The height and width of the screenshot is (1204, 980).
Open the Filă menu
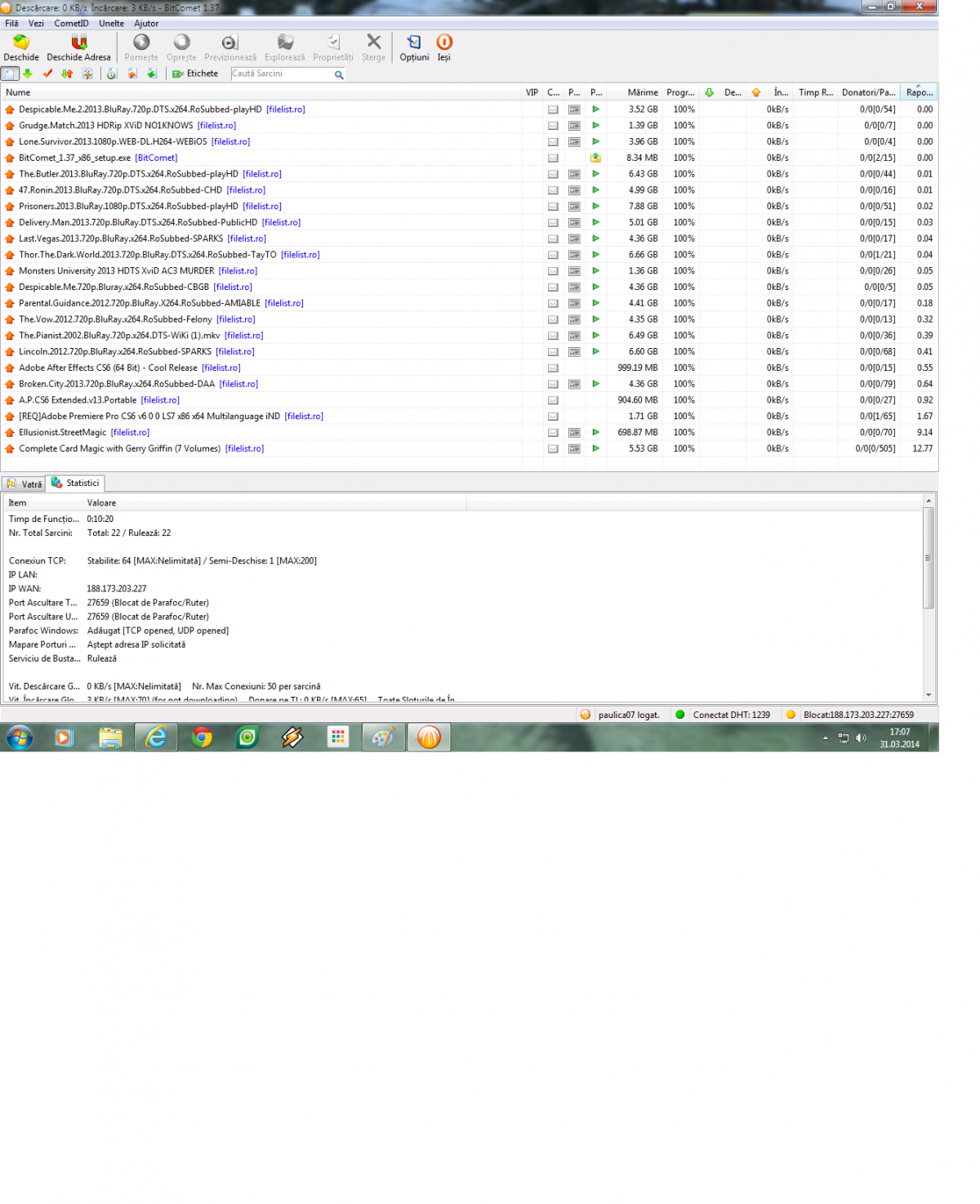(11, 23)
